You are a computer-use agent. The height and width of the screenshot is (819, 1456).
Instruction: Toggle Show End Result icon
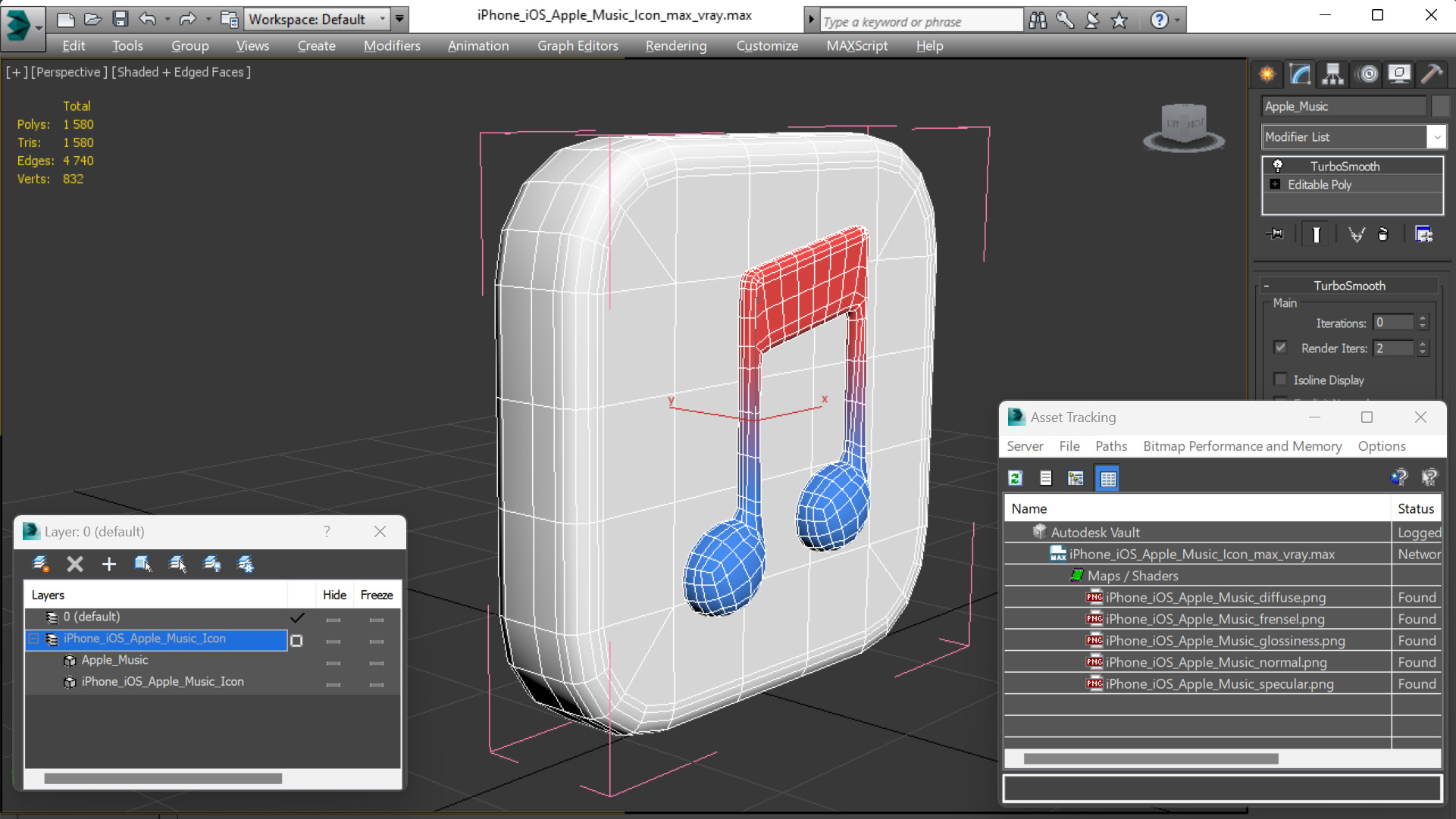1317,235
